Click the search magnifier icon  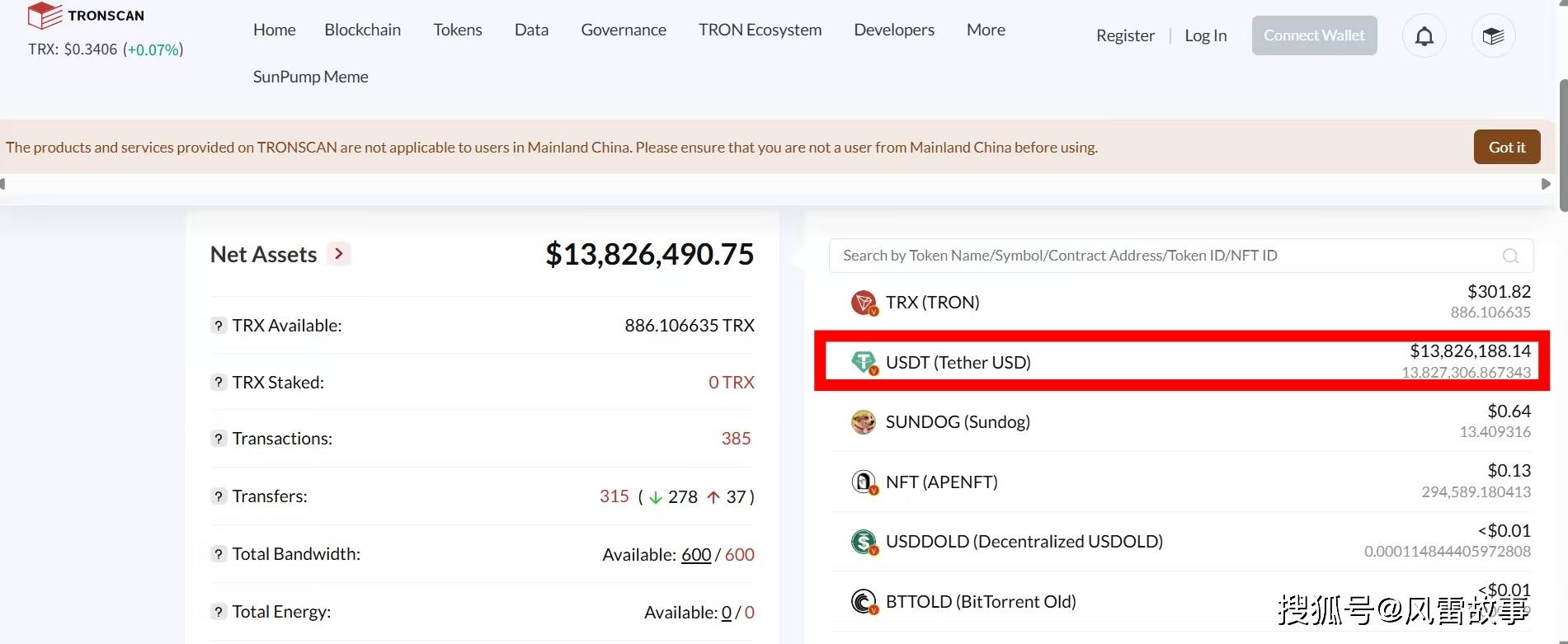click(1510, 256)
